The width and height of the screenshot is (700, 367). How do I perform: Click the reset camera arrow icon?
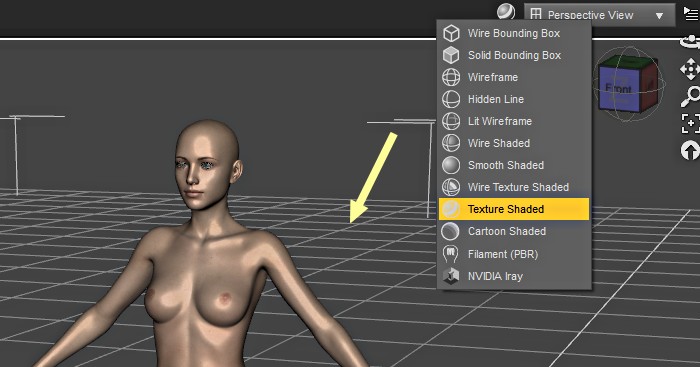tap(690, 150)
